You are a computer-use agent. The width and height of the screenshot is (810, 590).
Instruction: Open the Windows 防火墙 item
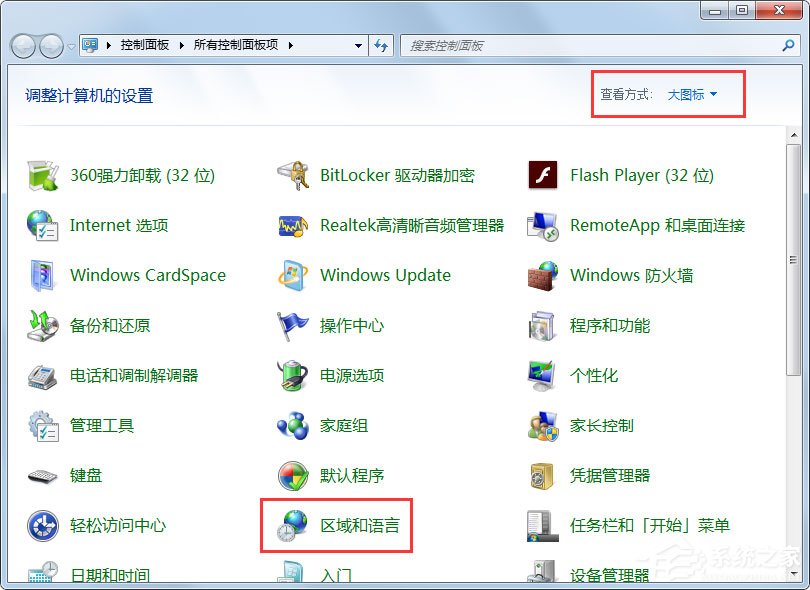tap(630, 275)
